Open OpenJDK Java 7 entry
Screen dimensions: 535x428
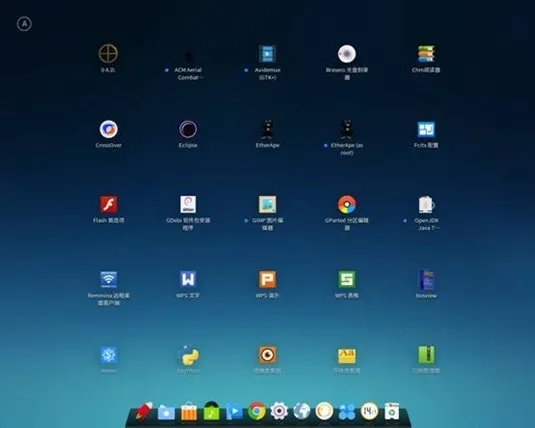pyautogui.click(x=426, y=204)
